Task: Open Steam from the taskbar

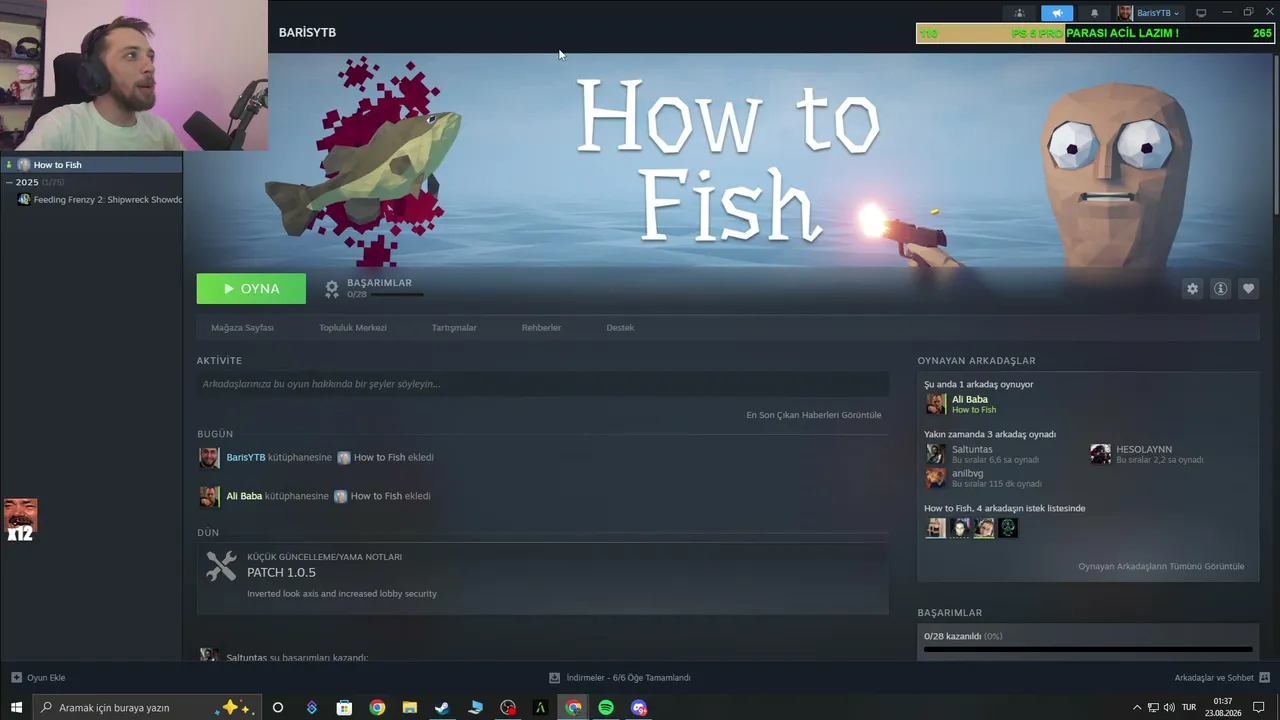Action: tap(442, 708)
